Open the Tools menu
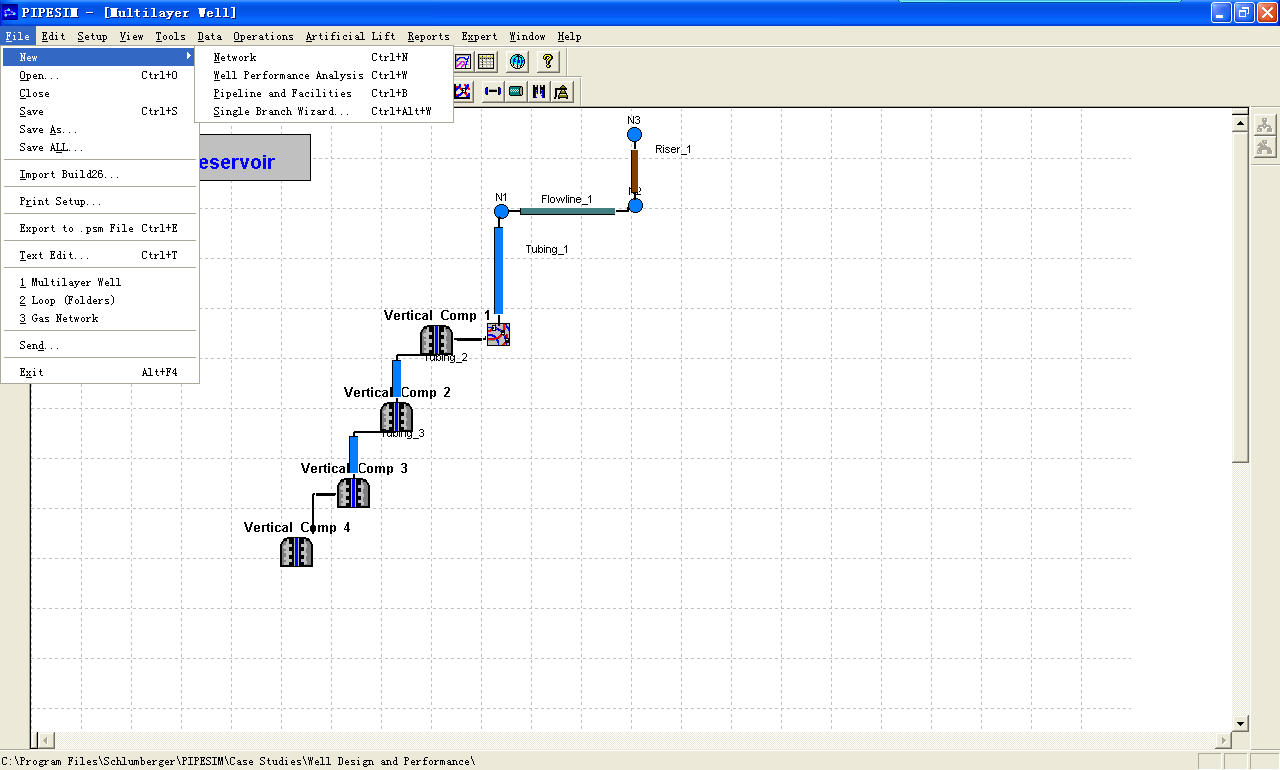The height and width of the screenshot is (770, 1280). coord(170,36)
